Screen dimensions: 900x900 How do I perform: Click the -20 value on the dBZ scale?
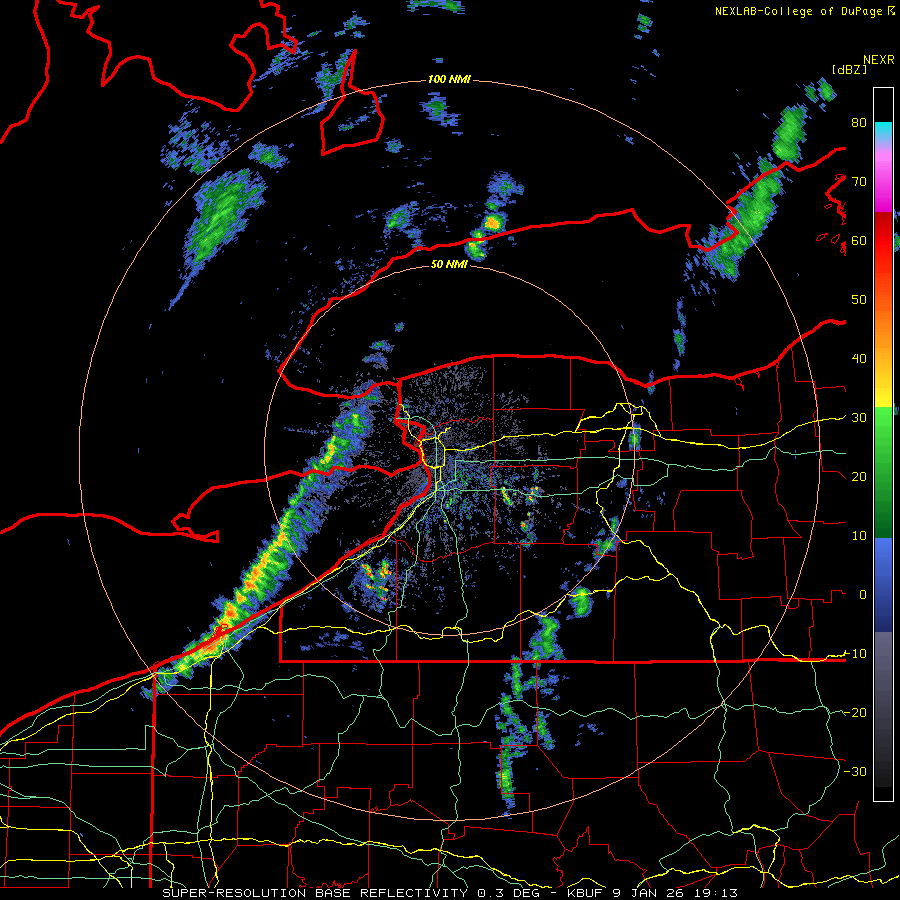click(855, 712)
